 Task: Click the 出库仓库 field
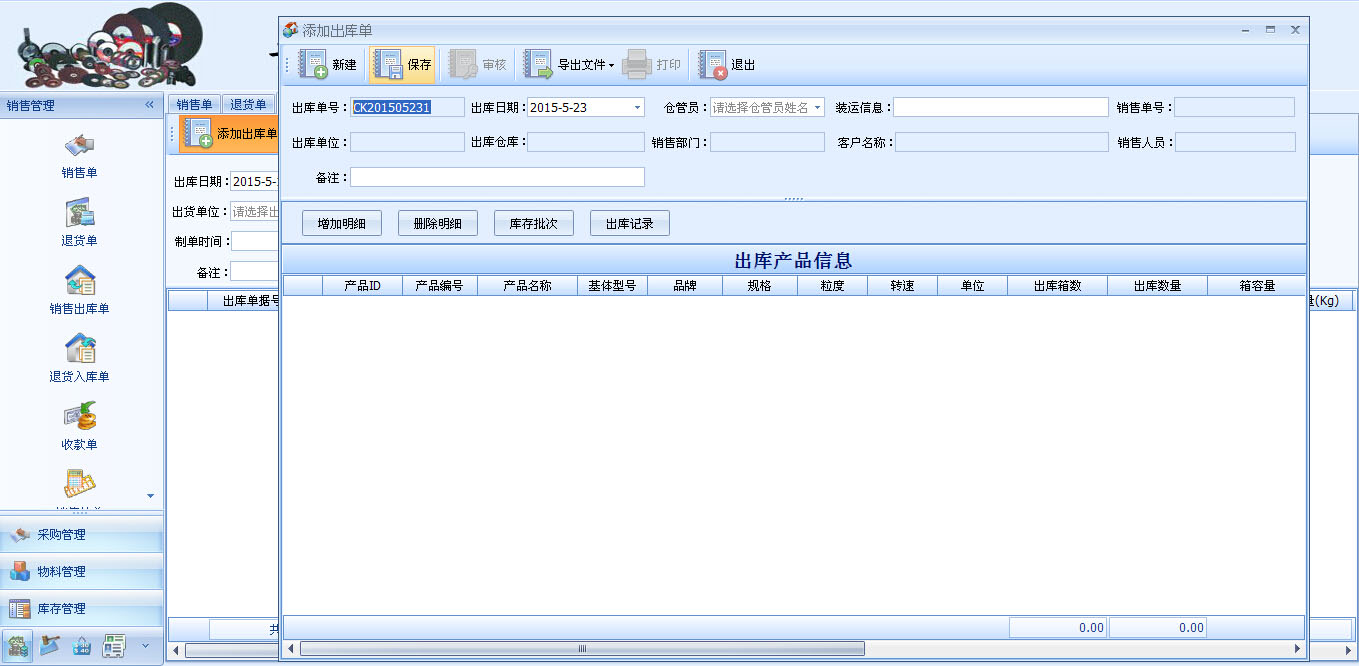tap(586, 143)
